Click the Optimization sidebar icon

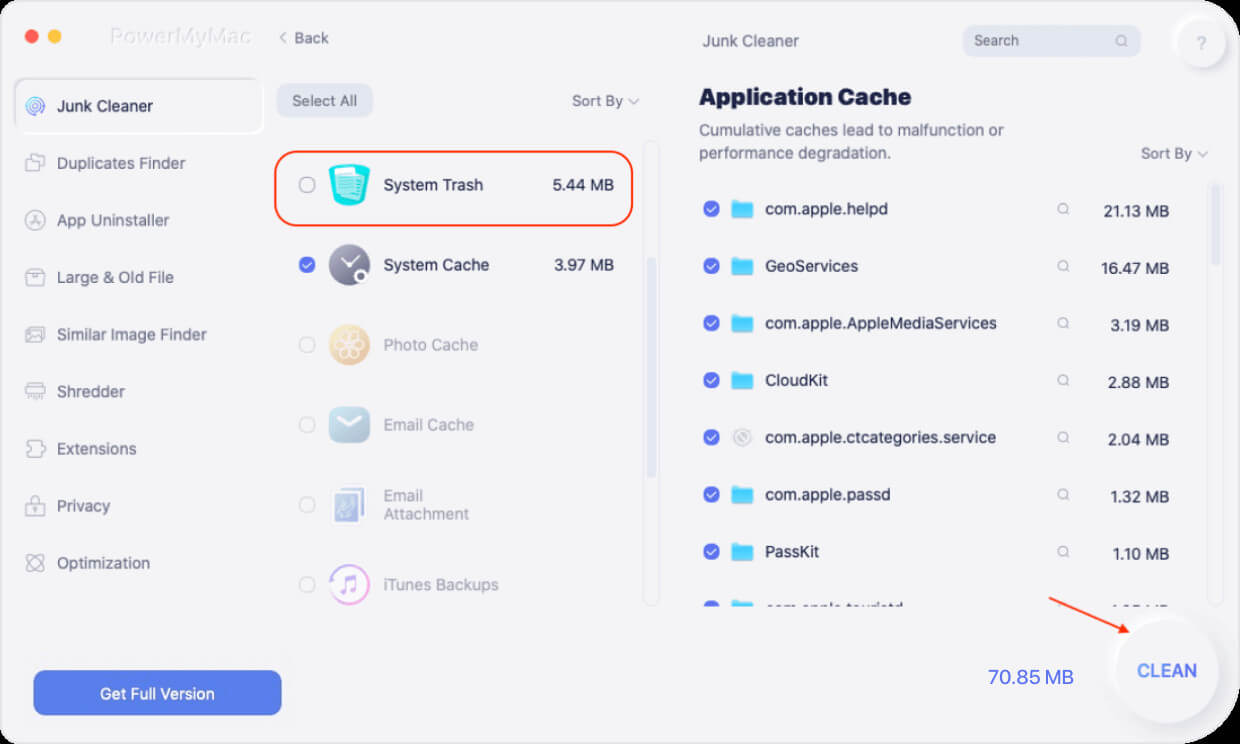point(35,563)
